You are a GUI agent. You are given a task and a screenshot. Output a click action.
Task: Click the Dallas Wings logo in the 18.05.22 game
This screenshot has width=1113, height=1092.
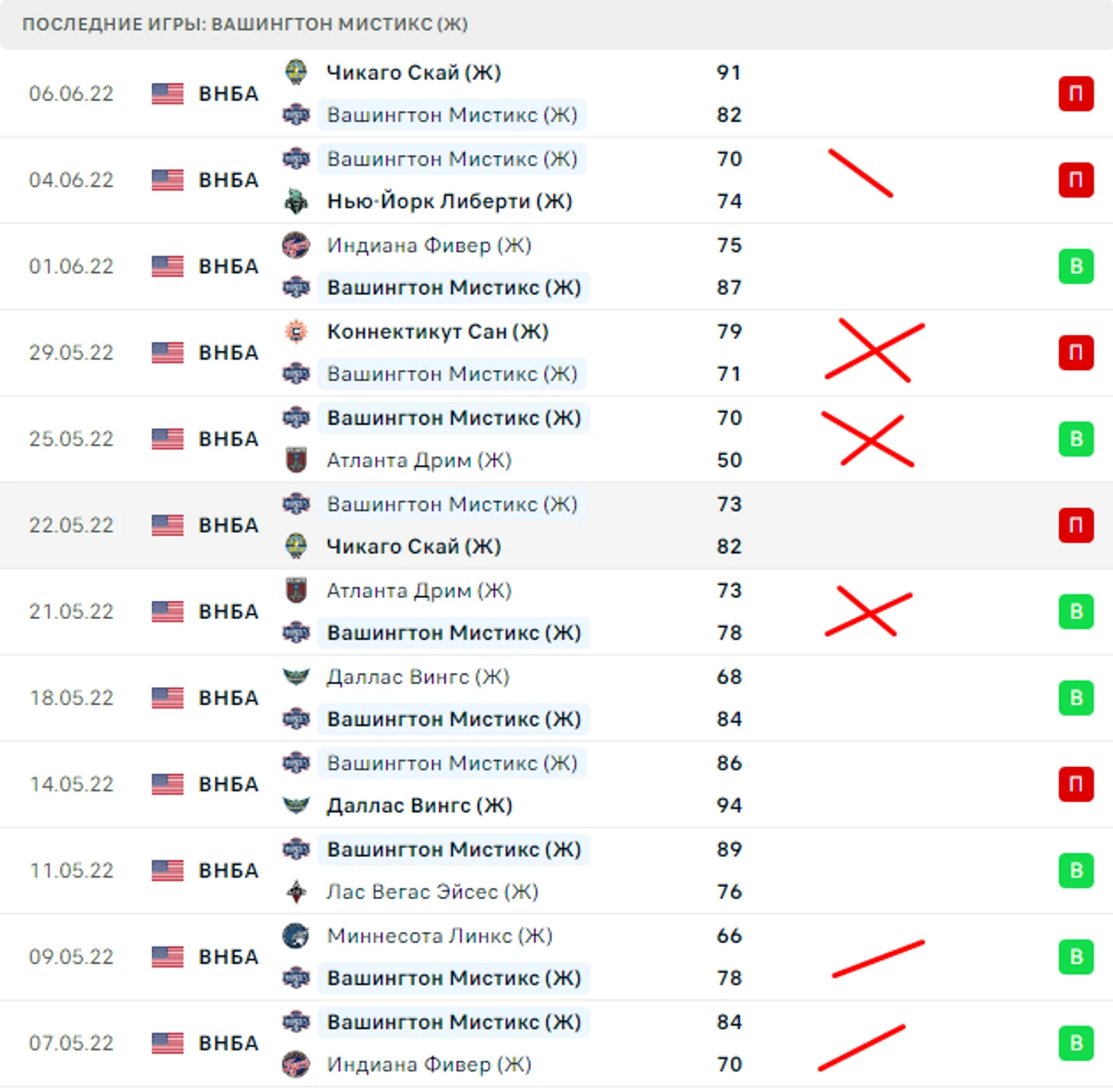point(296,677)
